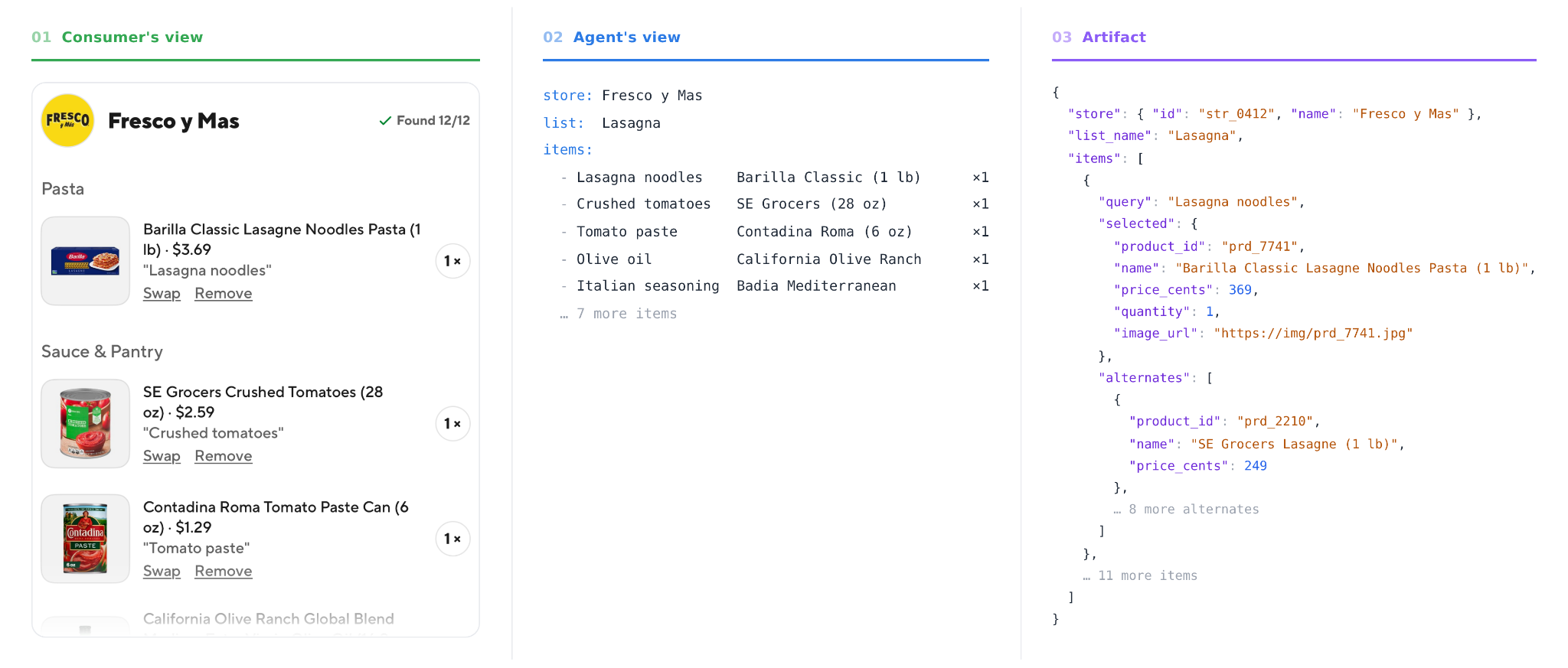Adjust quantity 1× for SE Grocers crushed tomatoes
Viewport: 1568px width, 668px height.
452,424
